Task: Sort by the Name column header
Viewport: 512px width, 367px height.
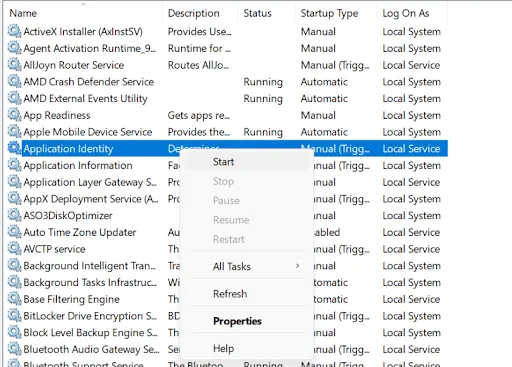Action: [83, 13]
